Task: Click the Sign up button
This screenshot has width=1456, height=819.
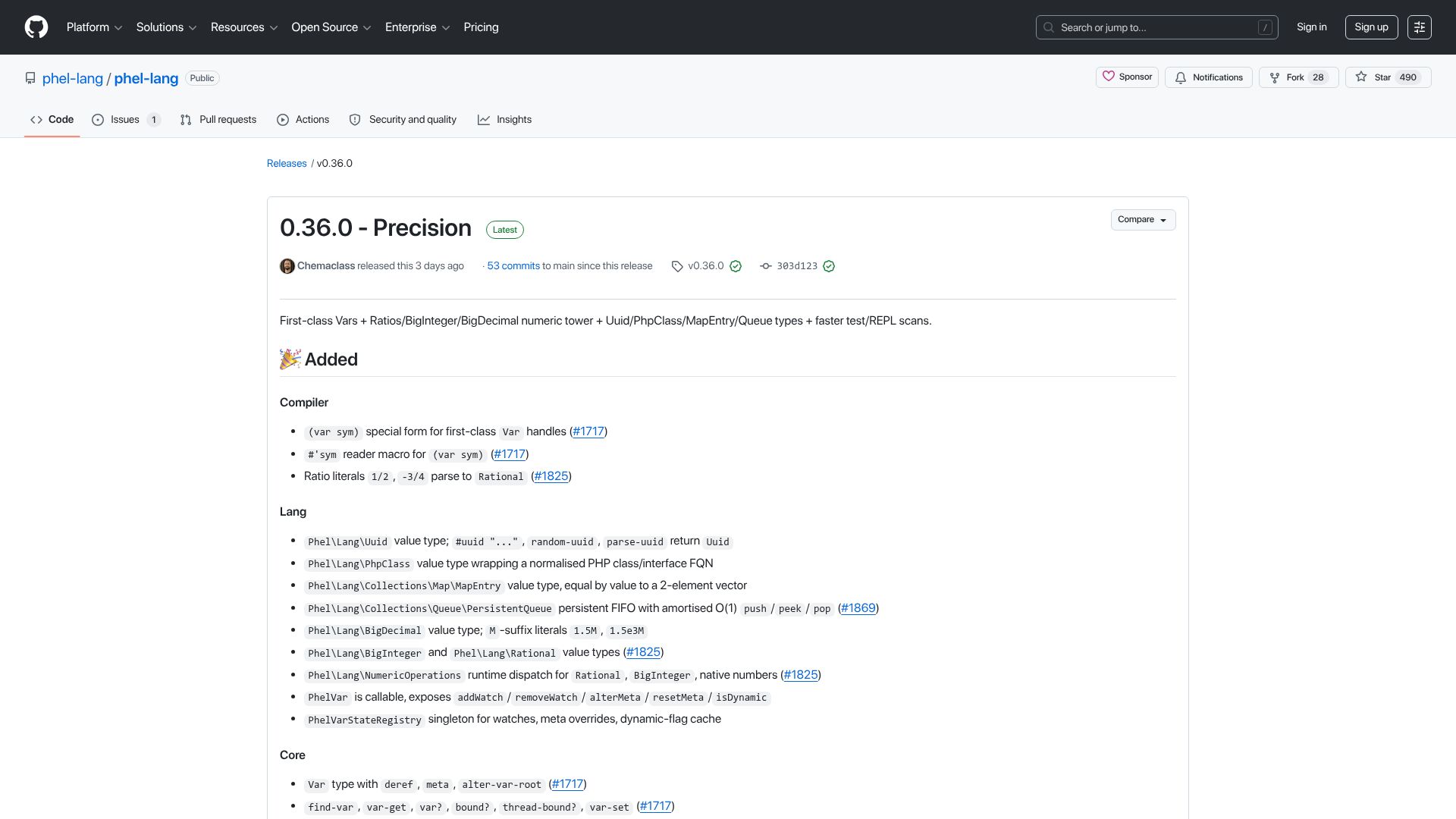Action: click(x=1371, y=27)
